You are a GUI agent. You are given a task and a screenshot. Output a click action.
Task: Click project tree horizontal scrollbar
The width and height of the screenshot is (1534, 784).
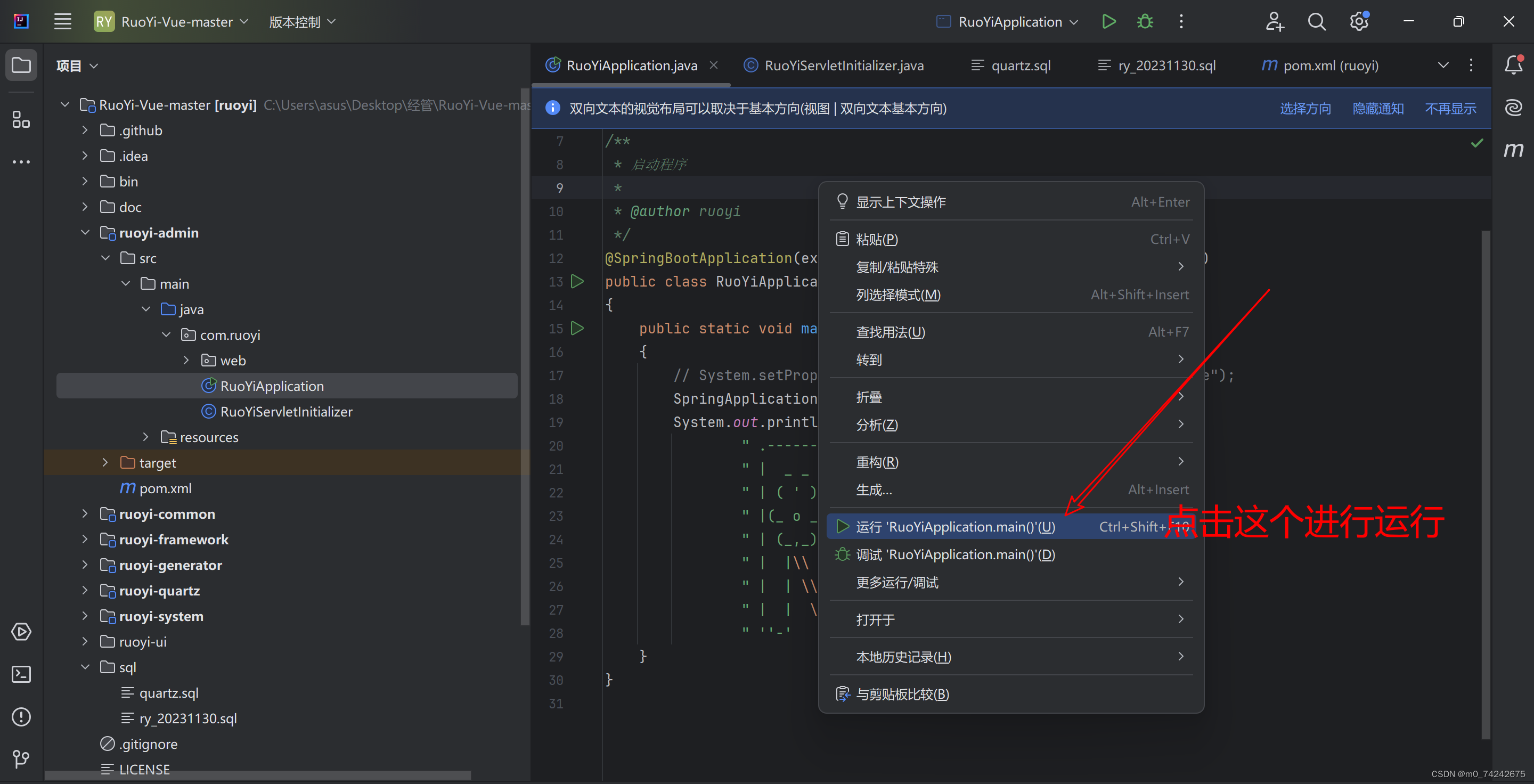257,775
